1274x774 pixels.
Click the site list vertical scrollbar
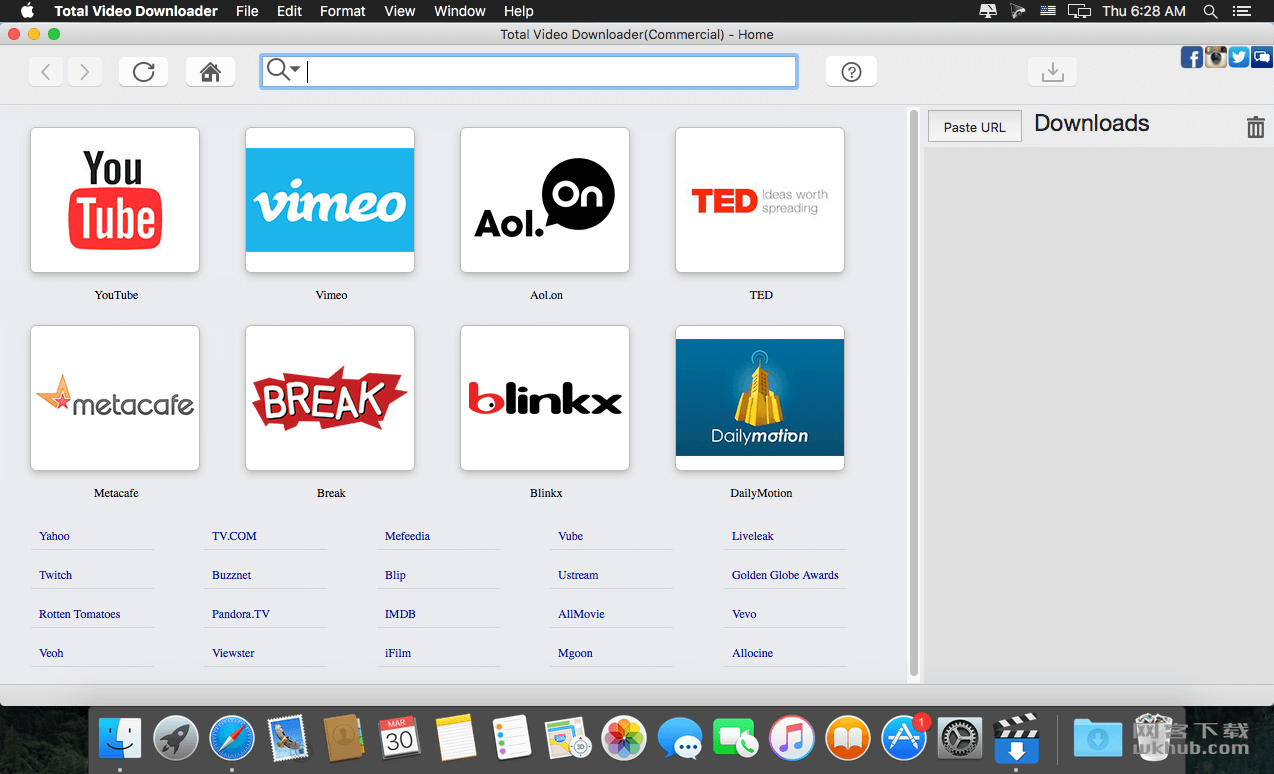coord(913,394)
